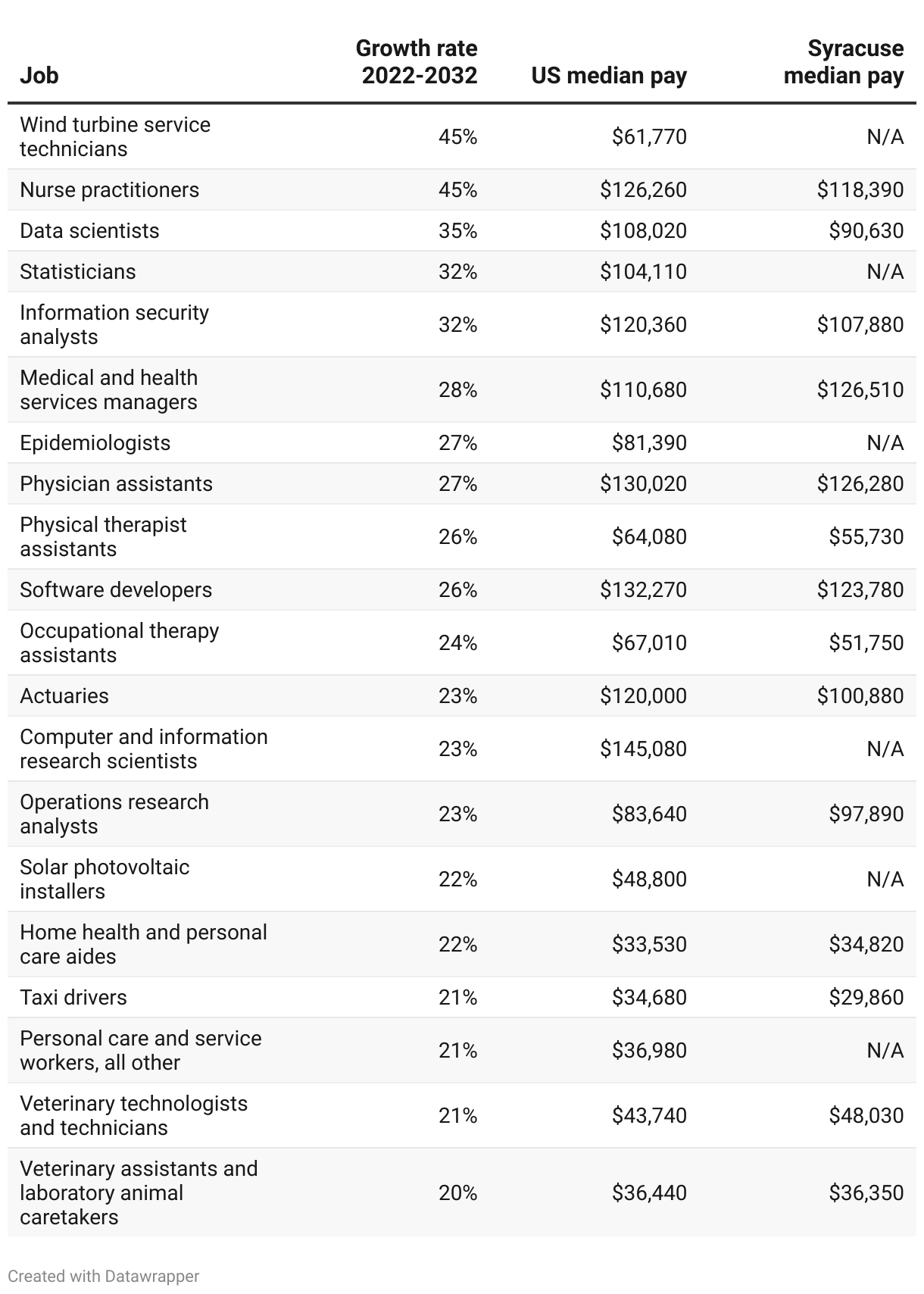
Task: Click the Nurse practitioners job name
Action: [109, 189]
